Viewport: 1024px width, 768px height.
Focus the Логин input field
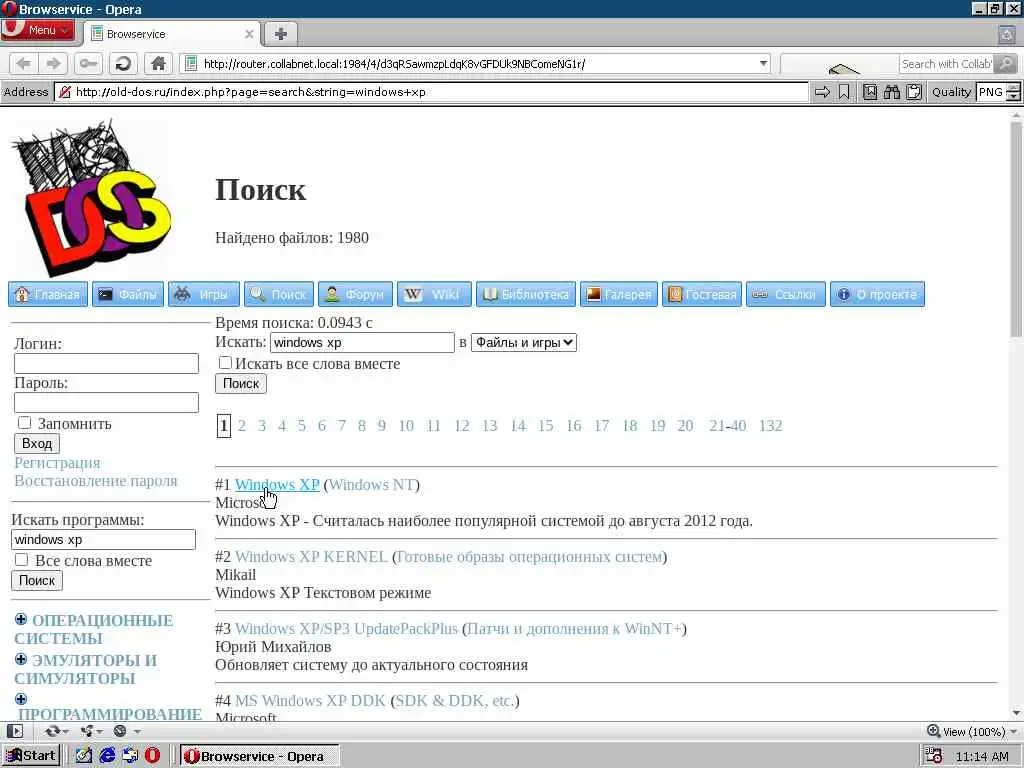pyautogui.click(x=106, y=364)
